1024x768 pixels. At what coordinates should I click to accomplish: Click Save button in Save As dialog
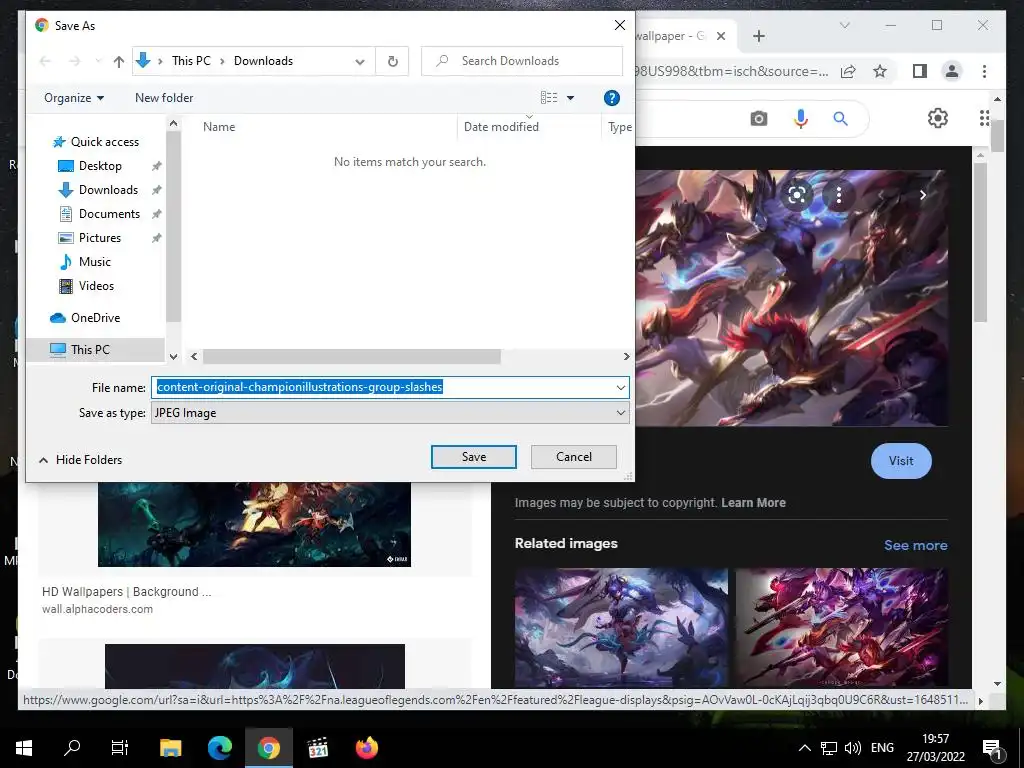[x=473, y=457]
